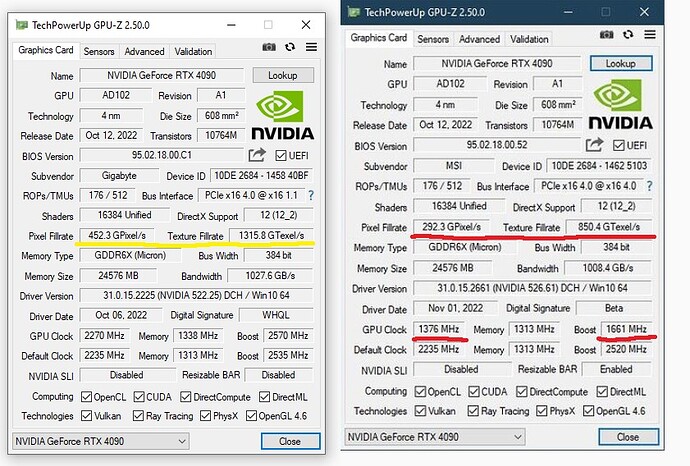Open the Advanced tab in the Gigabyte window
Image resolution: width=690 pixels, height=466 pixels.
[x=144, y=51]
